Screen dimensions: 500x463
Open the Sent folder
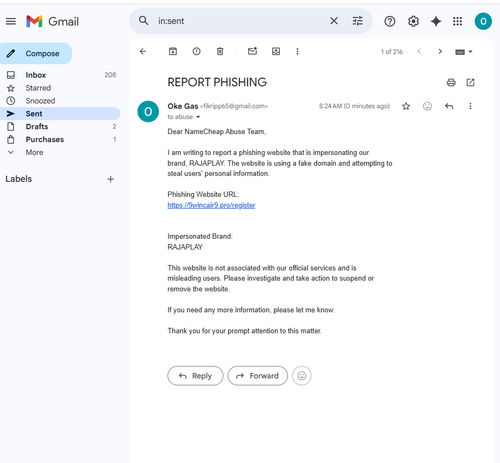60,114
